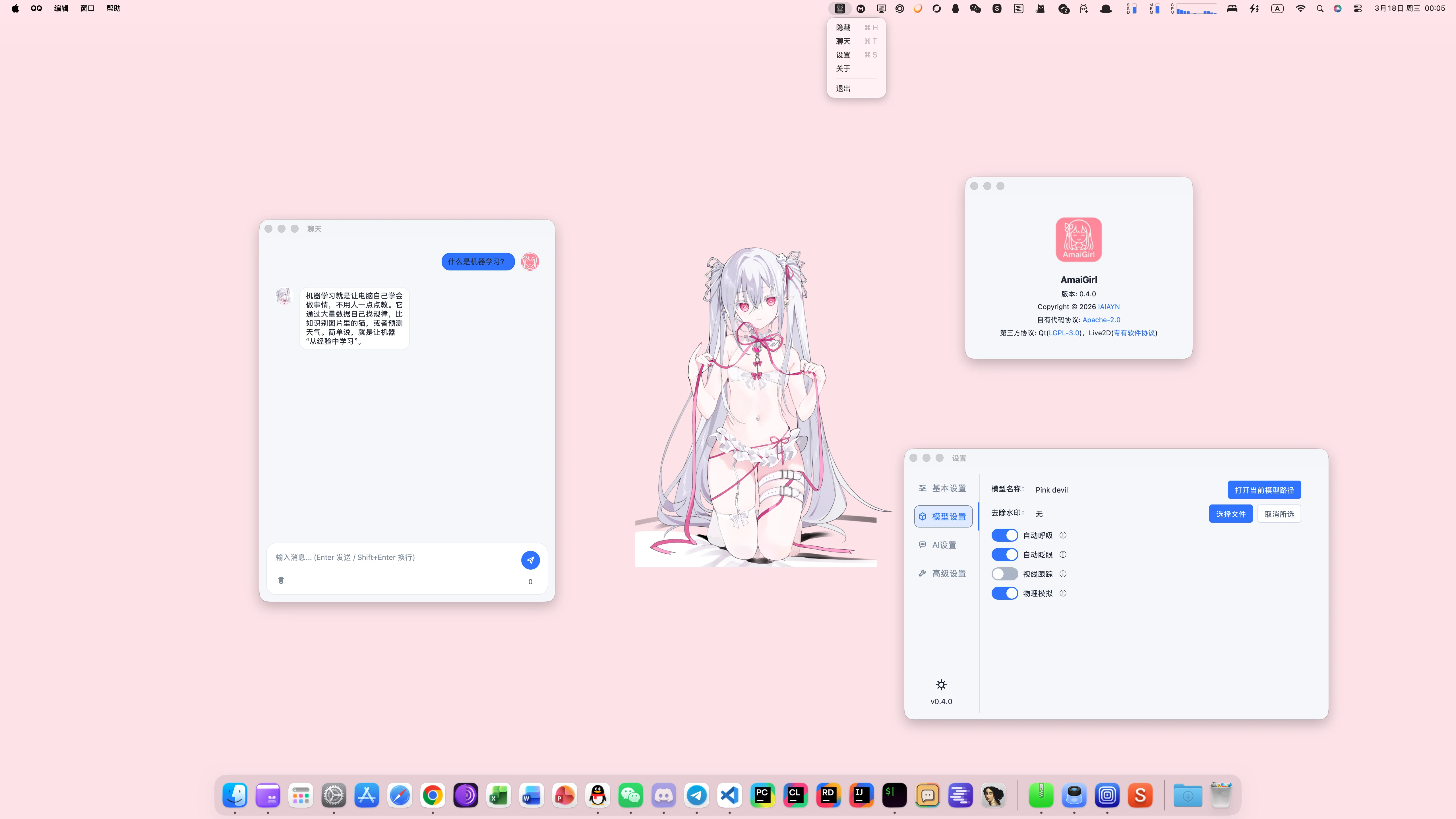Open Excel from the Dock
The width and height of the screenshot is (1456, 819).
(499, 795)
